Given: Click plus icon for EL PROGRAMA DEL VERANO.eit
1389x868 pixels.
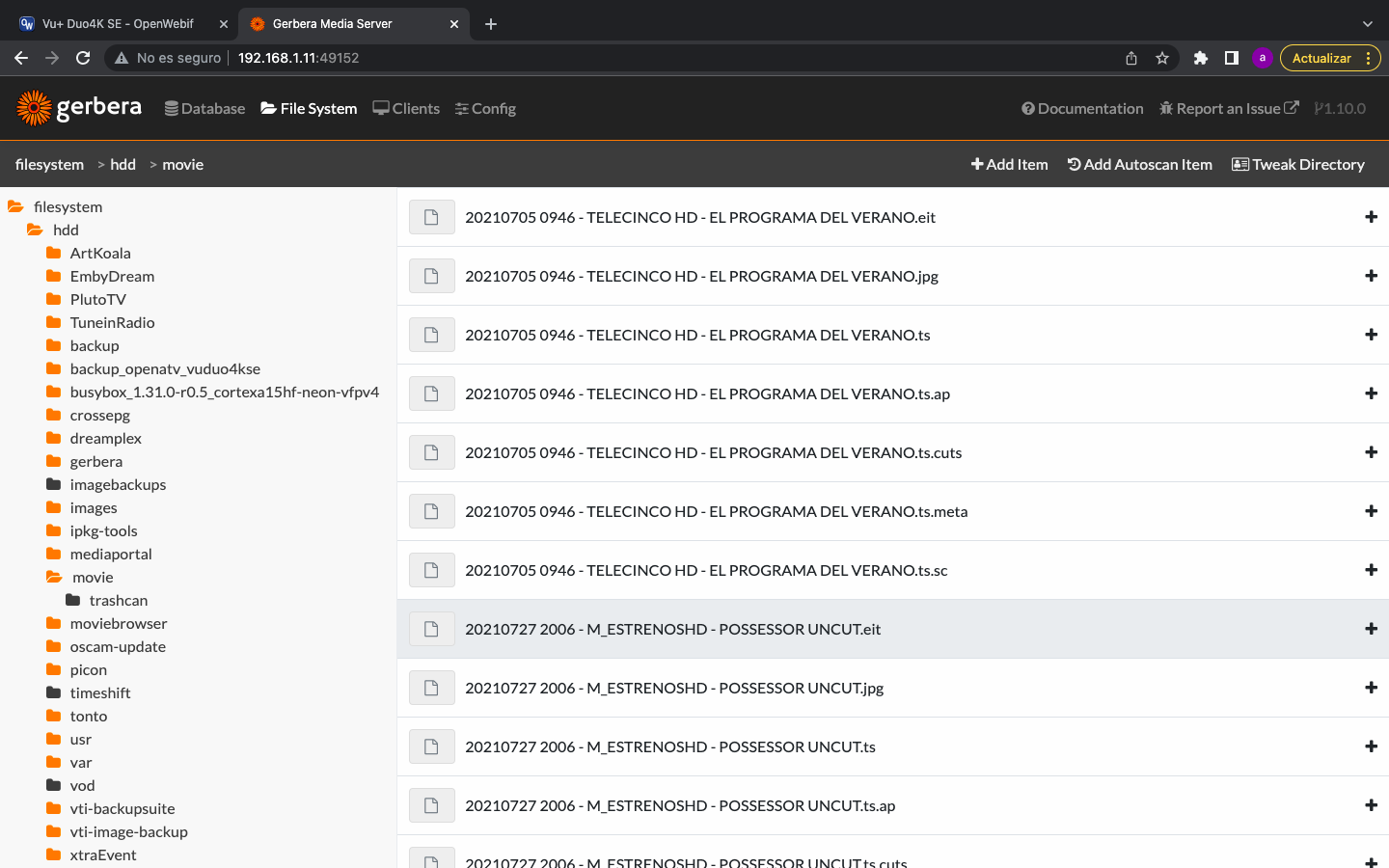Looking at the screenshot, I should 1371,217.
